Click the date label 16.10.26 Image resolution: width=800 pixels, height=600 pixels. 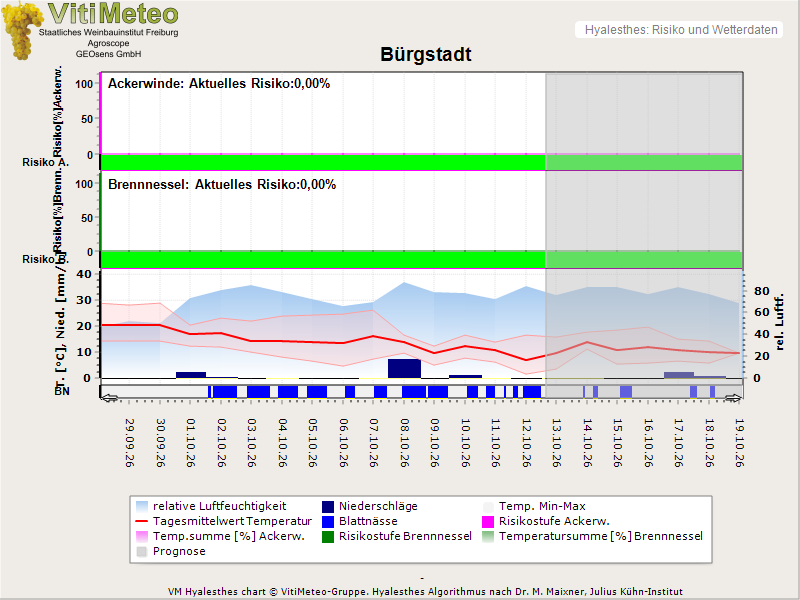tap(648, 443)
